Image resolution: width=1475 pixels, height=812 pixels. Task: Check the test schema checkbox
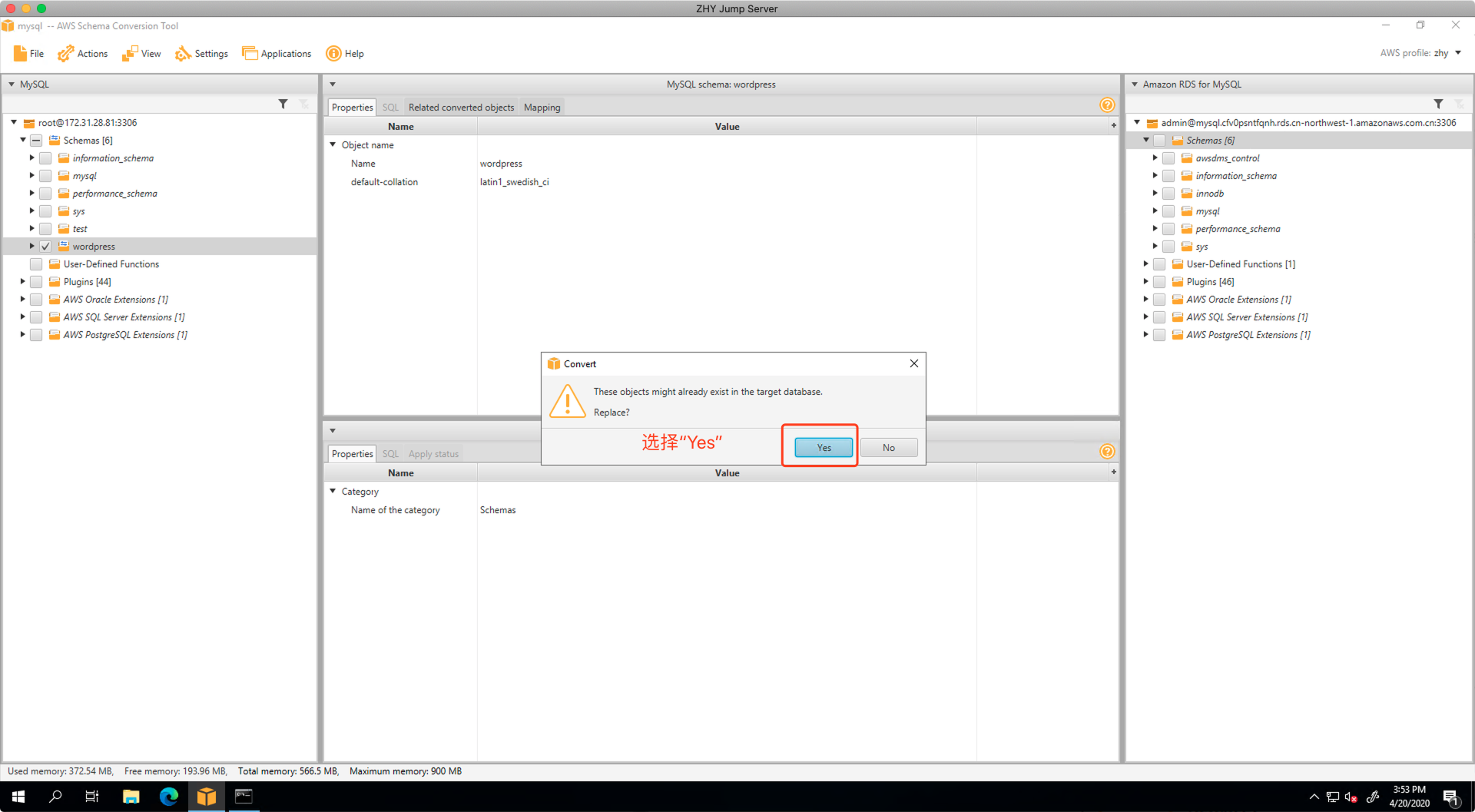tap(45, 229)
